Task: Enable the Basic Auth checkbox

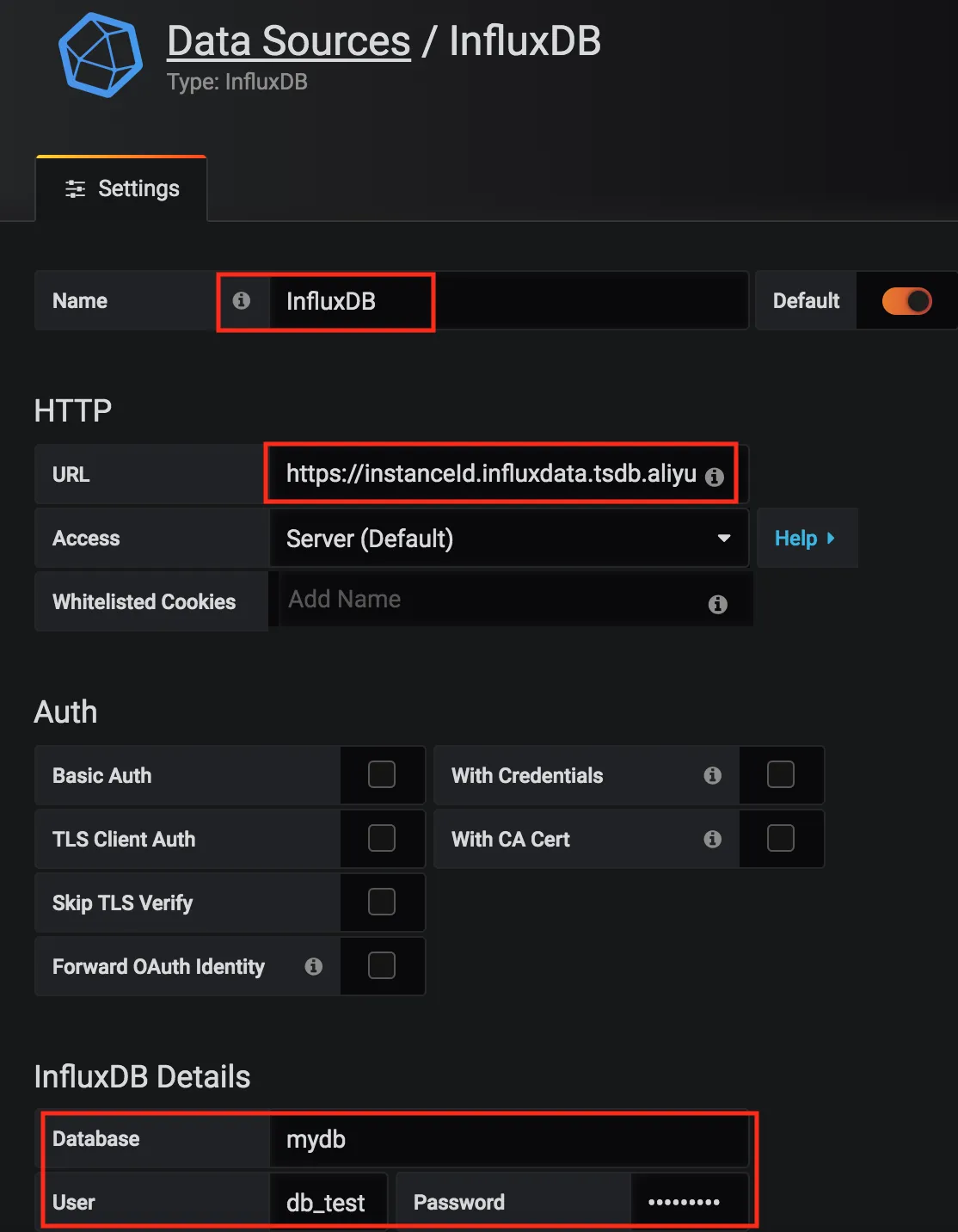Action: pyautogui.click(x=382, y=774)
